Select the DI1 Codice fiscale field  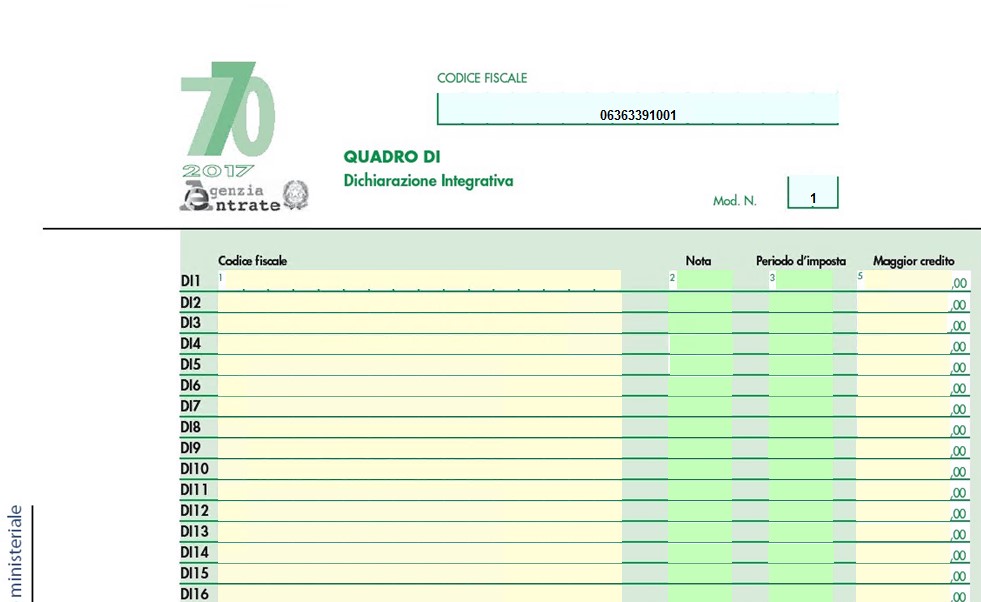(x=419, y=280)
